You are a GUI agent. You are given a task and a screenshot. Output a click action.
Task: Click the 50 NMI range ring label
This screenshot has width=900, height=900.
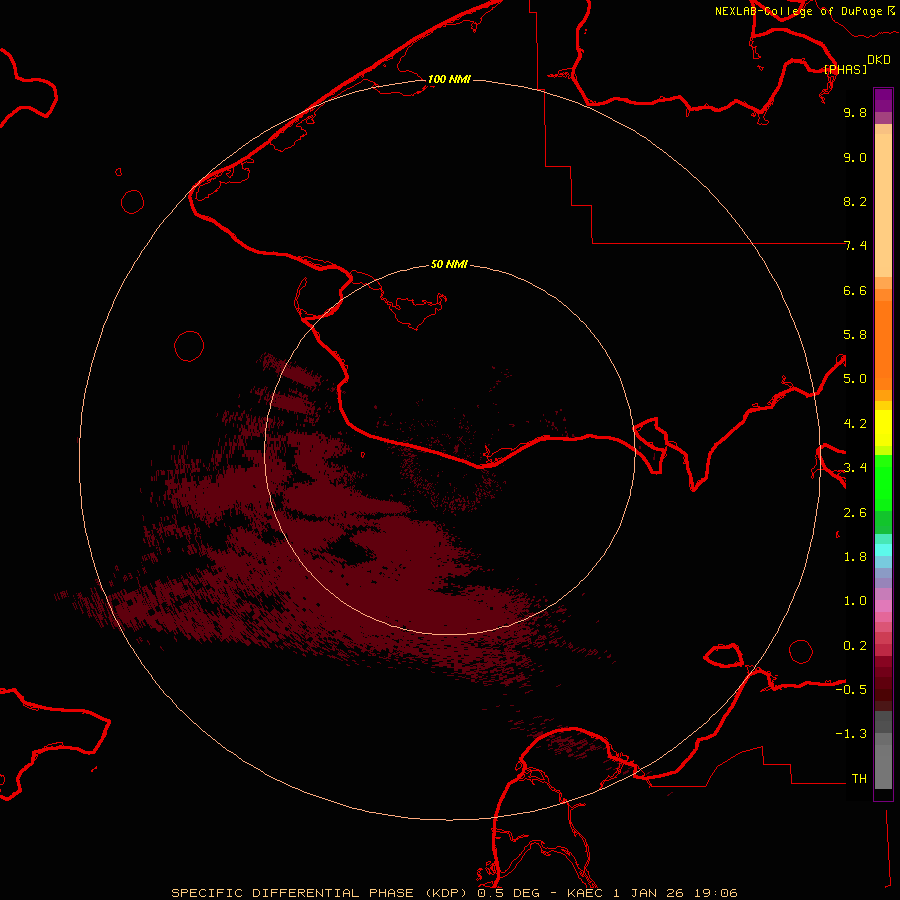[449, 264]
